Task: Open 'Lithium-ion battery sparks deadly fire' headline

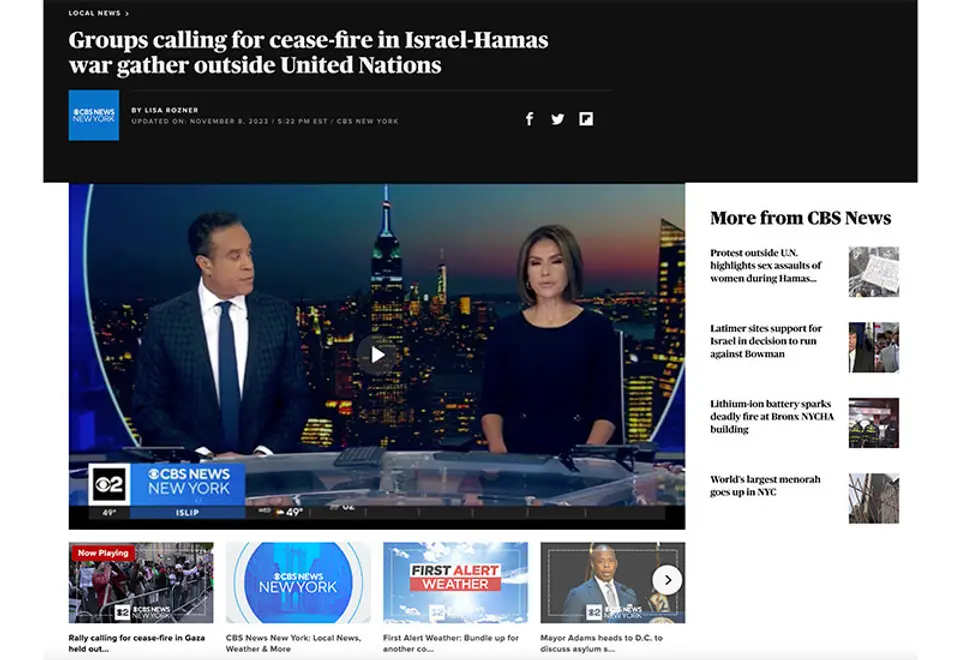Action: (771, 416)
